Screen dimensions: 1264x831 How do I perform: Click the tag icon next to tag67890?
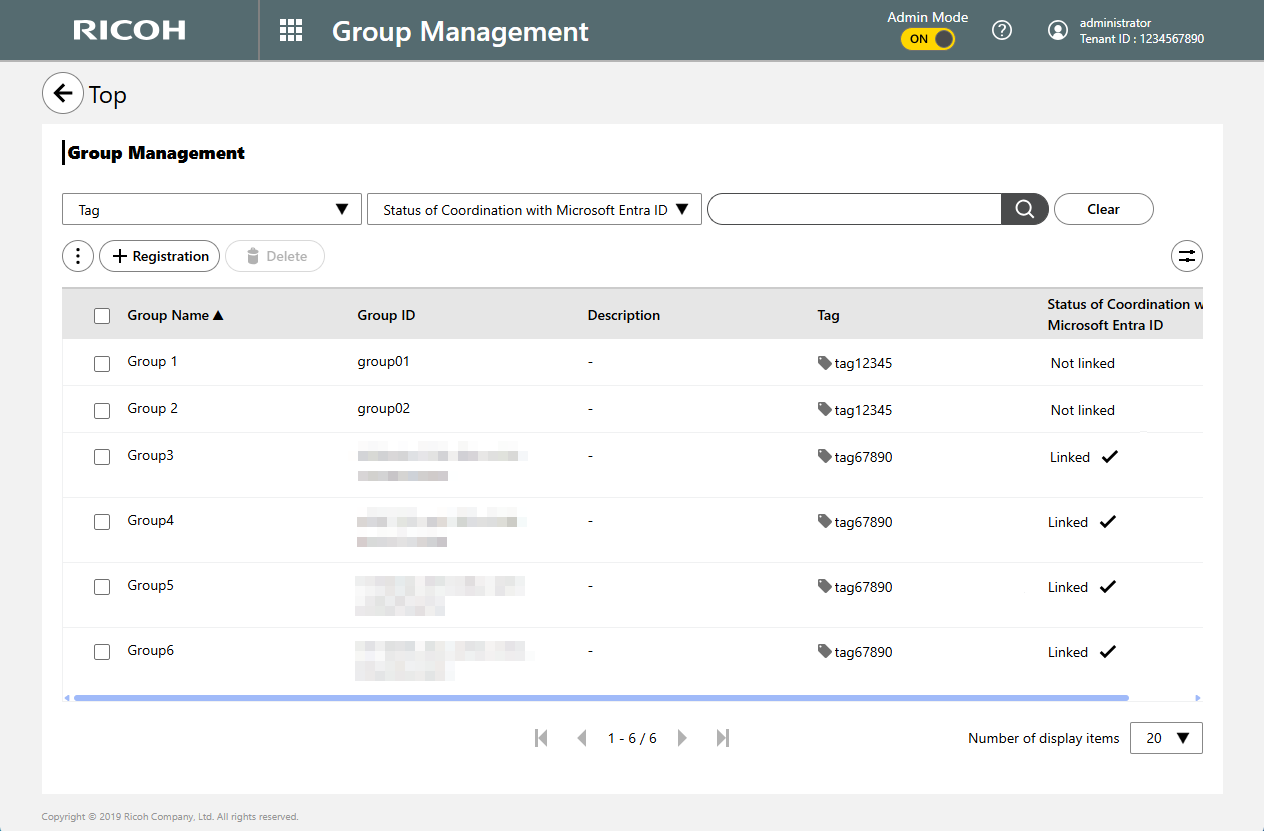[x=823, y=456]
